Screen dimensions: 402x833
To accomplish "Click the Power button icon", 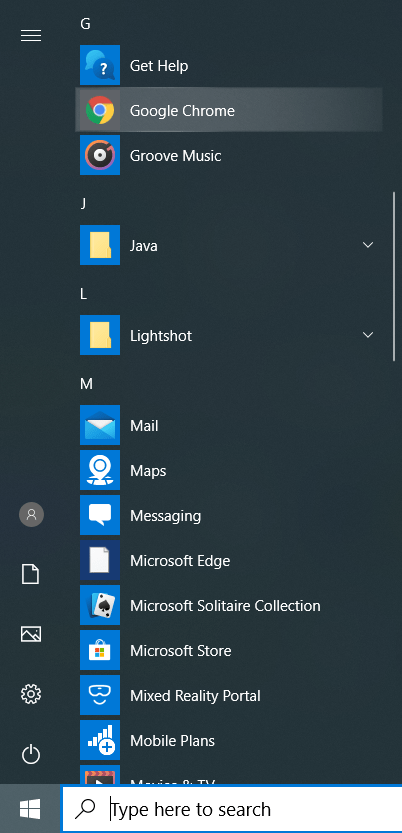I will coord(31,754).
